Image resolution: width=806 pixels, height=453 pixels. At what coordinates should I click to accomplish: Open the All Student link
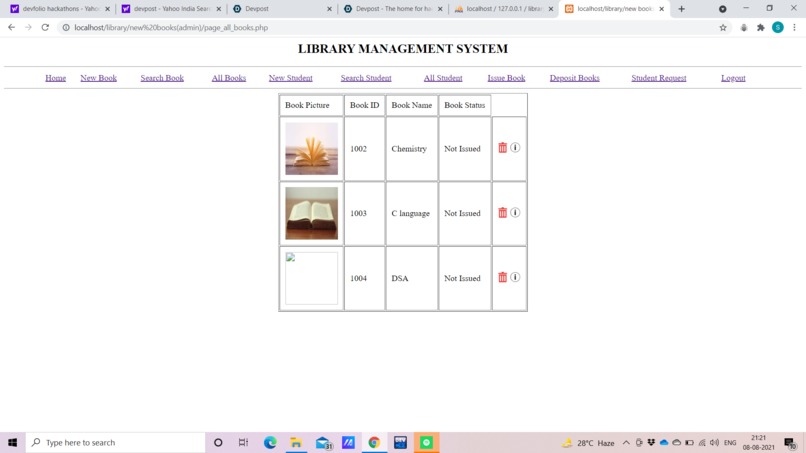pyautogui.click(x=443, y=78)
